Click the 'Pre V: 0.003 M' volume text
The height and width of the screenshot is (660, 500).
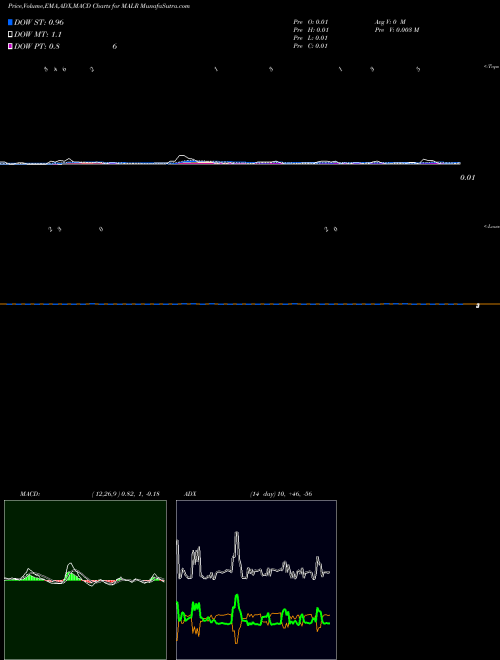tap(397, 30)
